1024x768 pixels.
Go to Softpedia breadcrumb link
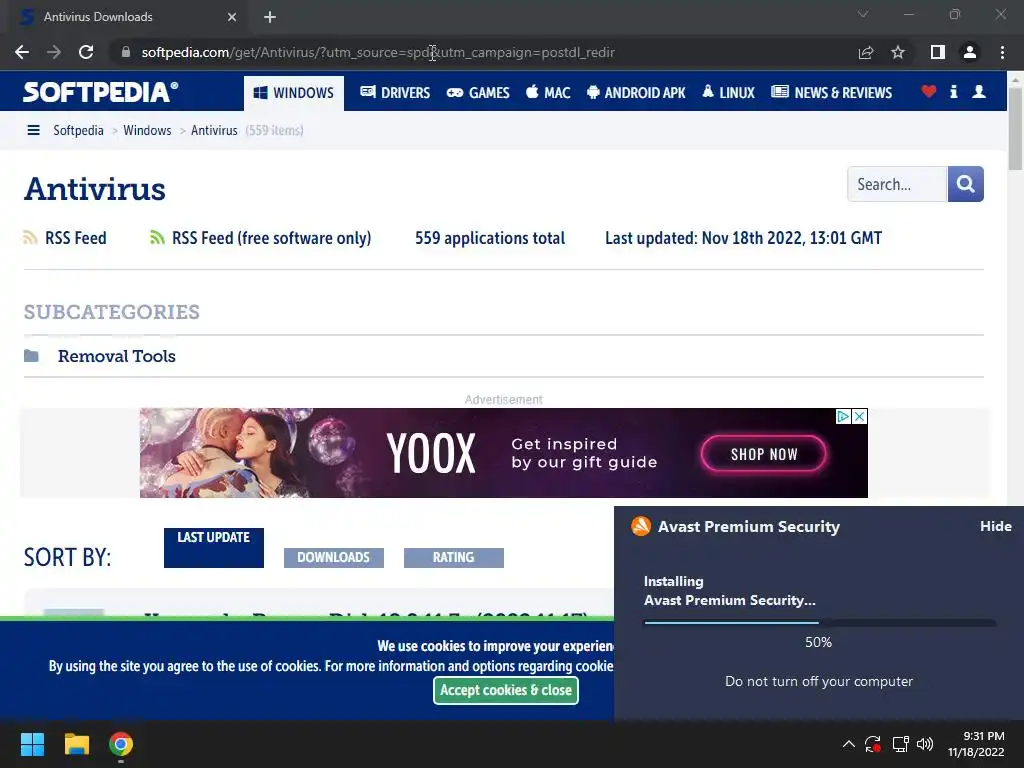(x=78, y=131)
